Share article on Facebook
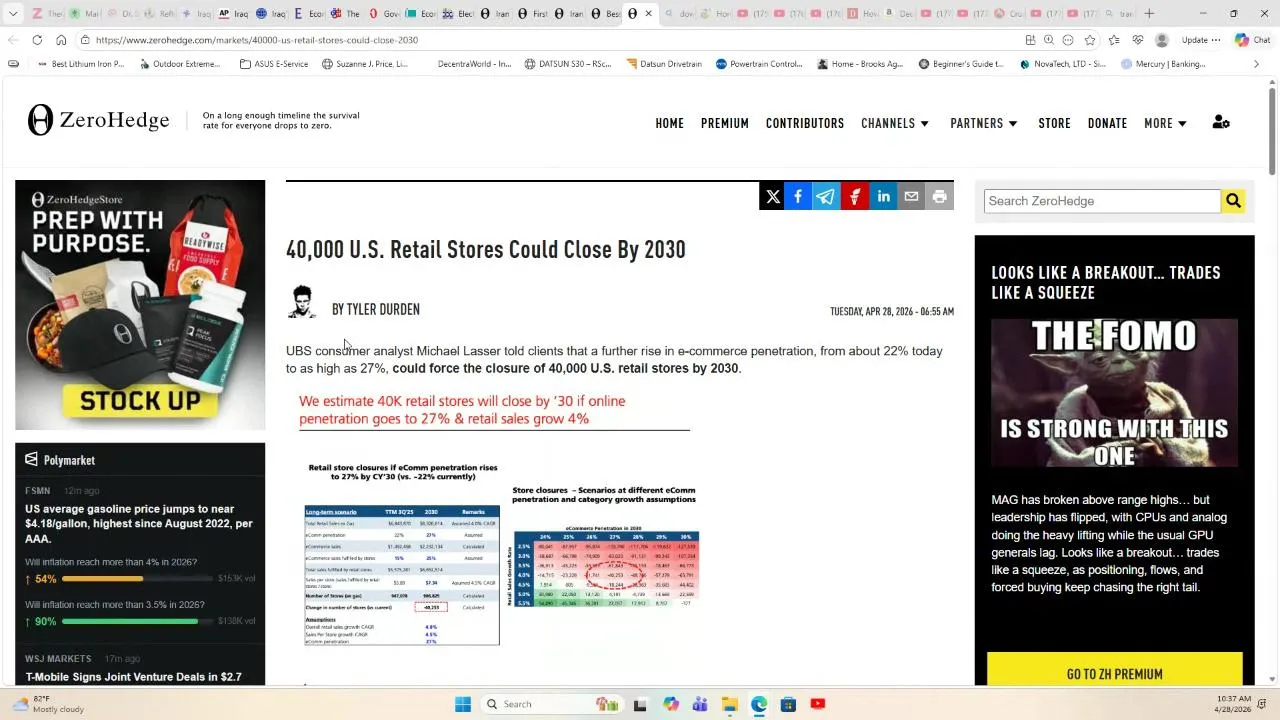 click(x=798, y=197)
